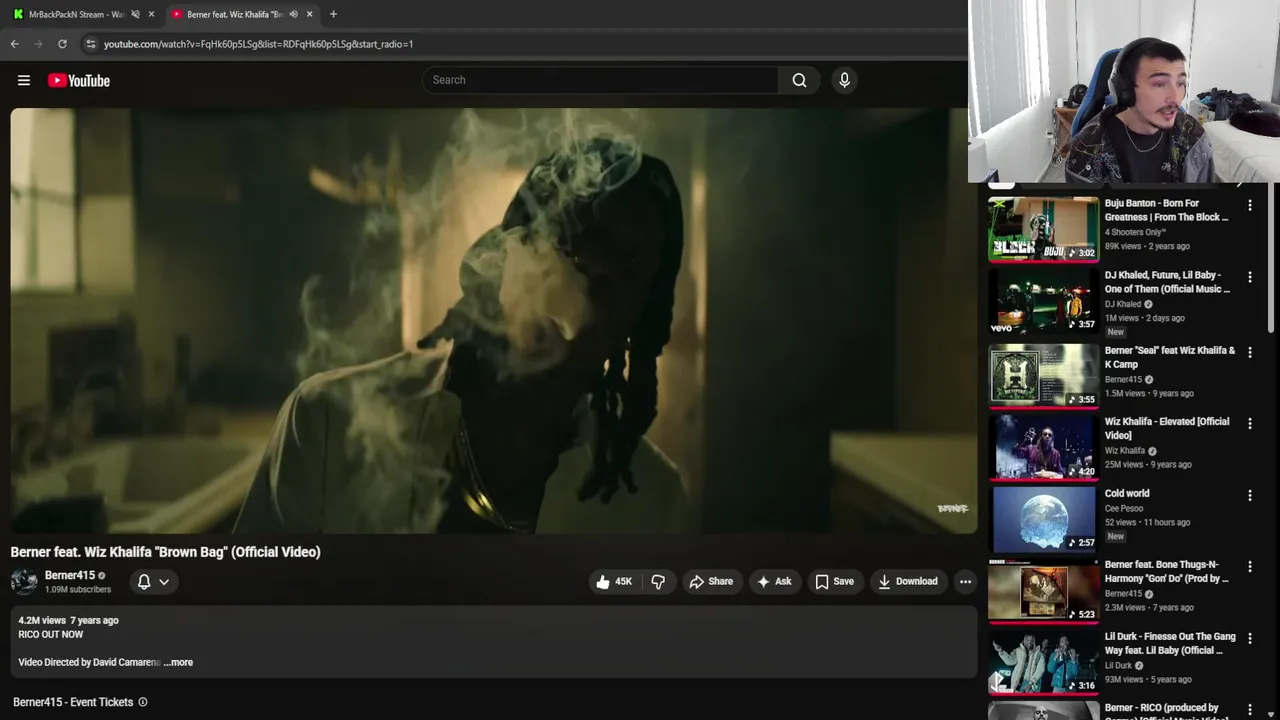This screenshot has width=1280, height=720.
Task: Go to the YouTube home logo
Action: pos(79,80)
